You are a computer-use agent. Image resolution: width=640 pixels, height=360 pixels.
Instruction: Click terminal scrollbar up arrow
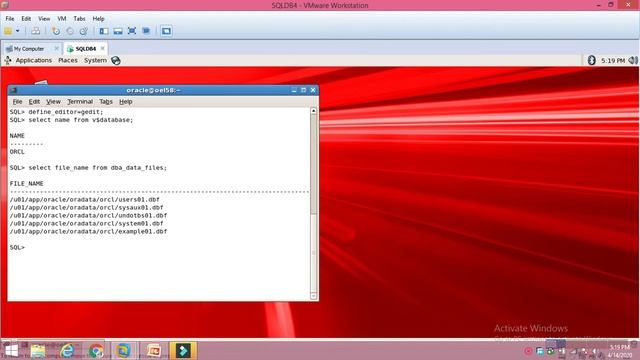(313, 111)
